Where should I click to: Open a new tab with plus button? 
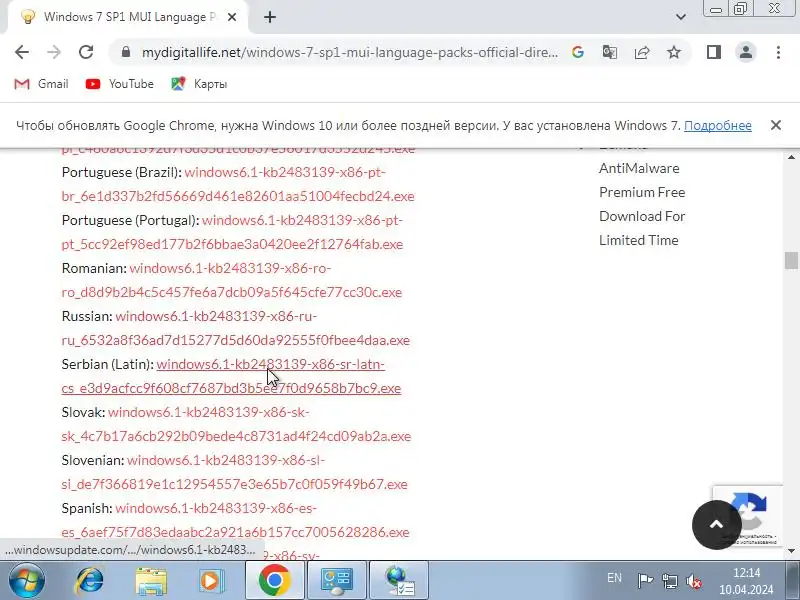point(270,17)
